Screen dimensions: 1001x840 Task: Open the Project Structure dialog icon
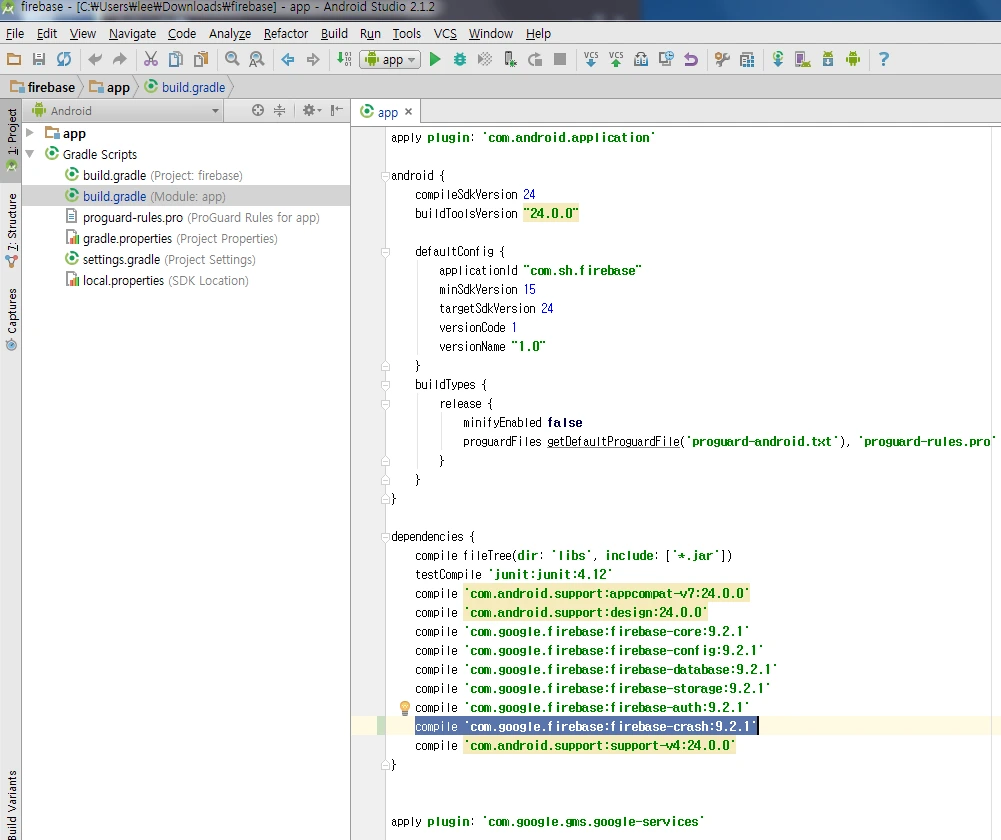(746, 60)
